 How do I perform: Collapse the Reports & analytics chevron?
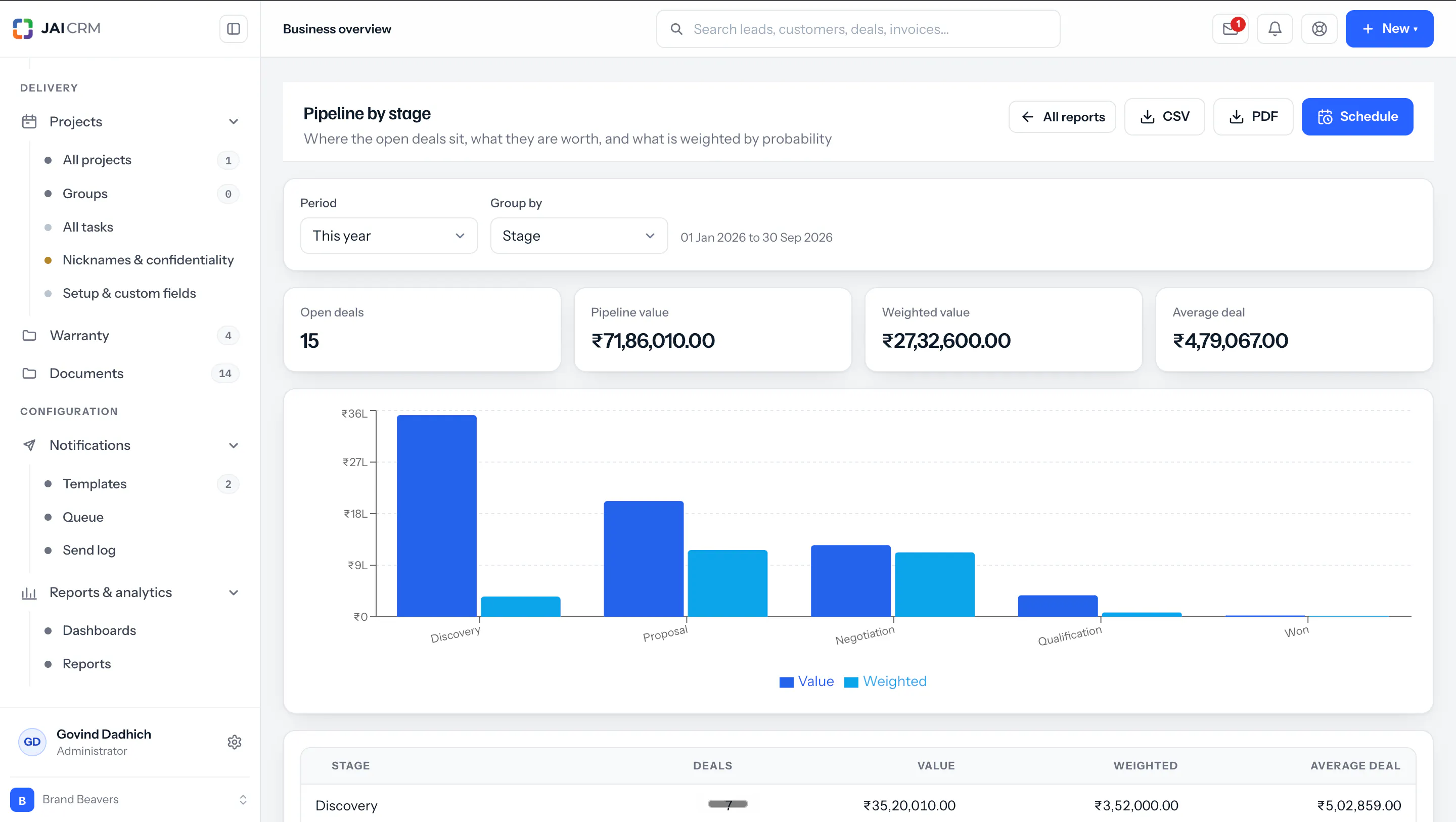234,592
